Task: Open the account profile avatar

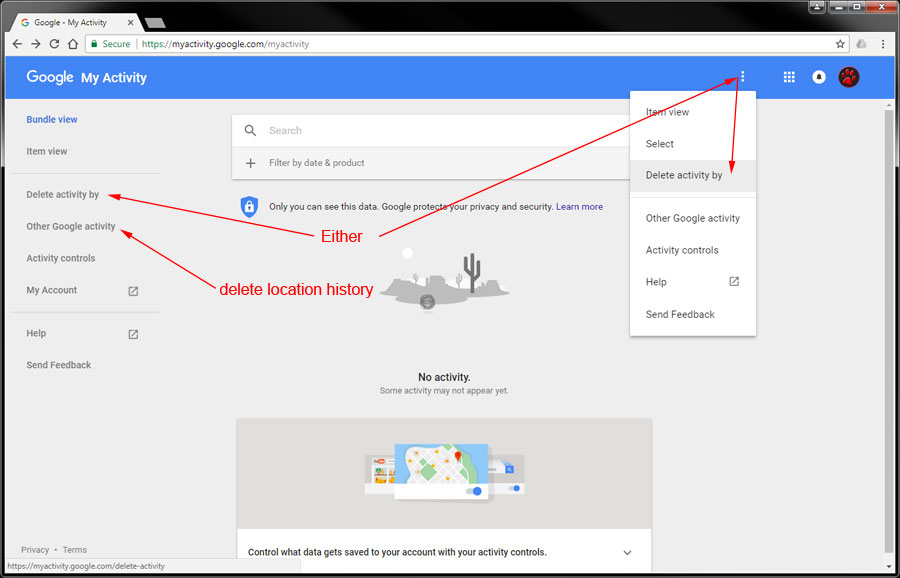Action: pyautogui.click(x=849, y=77)
